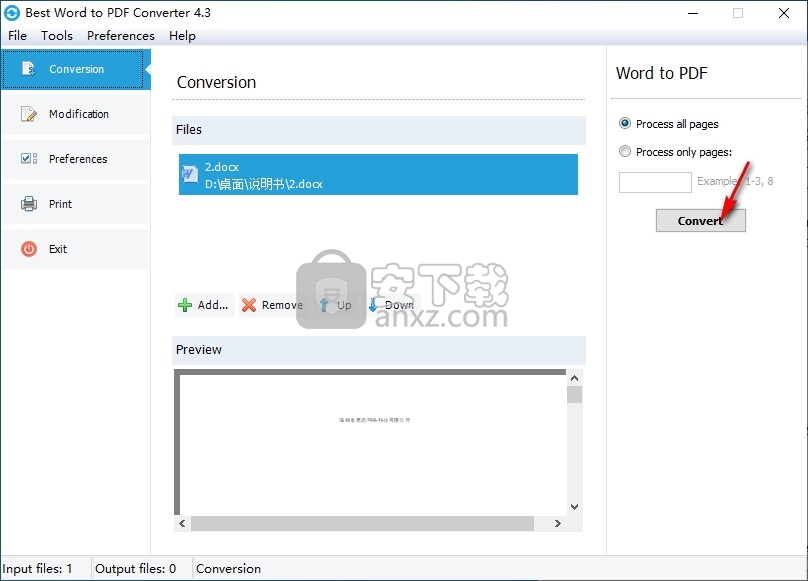
Task: Click the document preview page
Action: [x=373, y=444]
